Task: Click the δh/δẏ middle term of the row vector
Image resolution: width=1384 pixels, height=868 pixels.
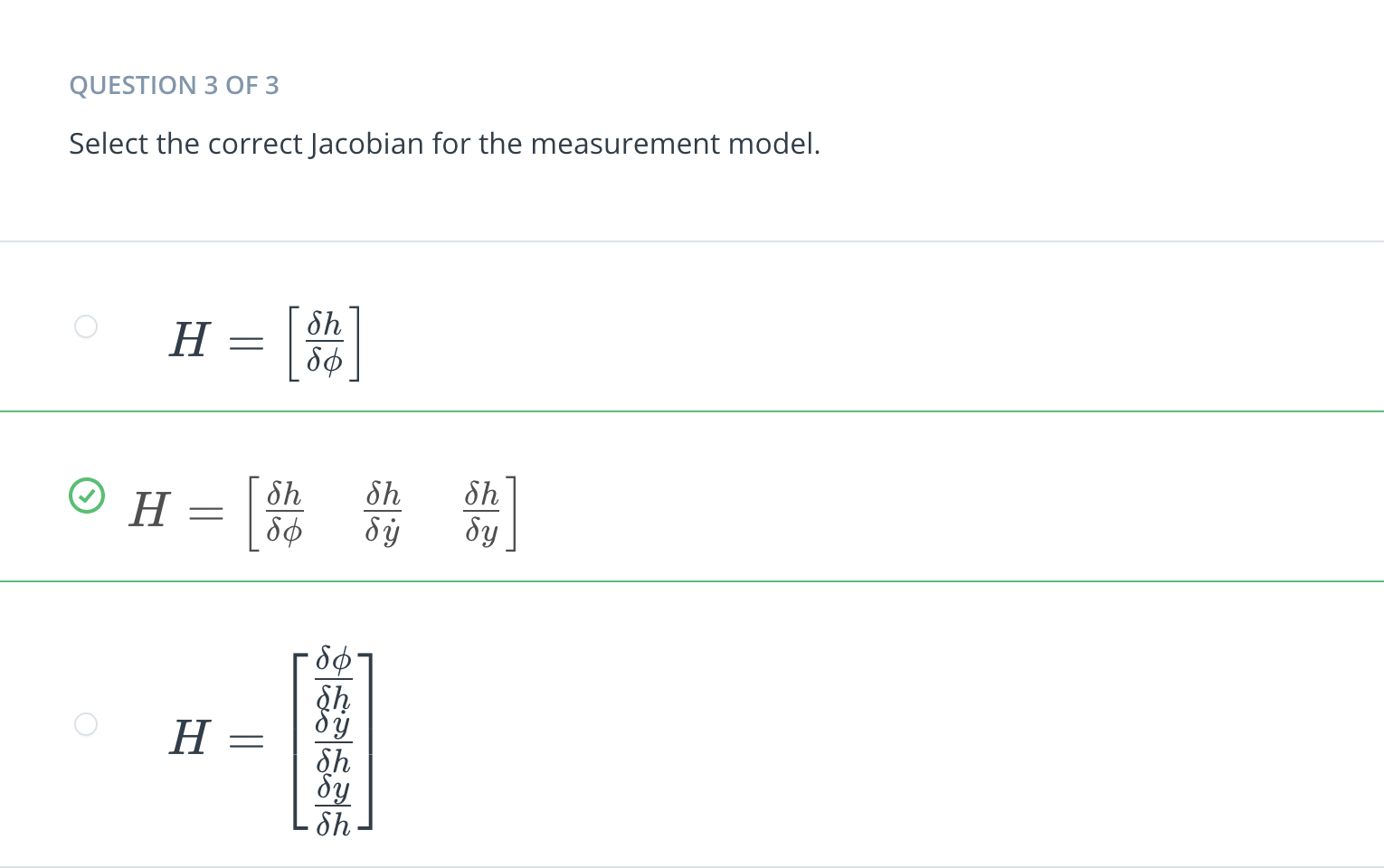Action: 383,512
